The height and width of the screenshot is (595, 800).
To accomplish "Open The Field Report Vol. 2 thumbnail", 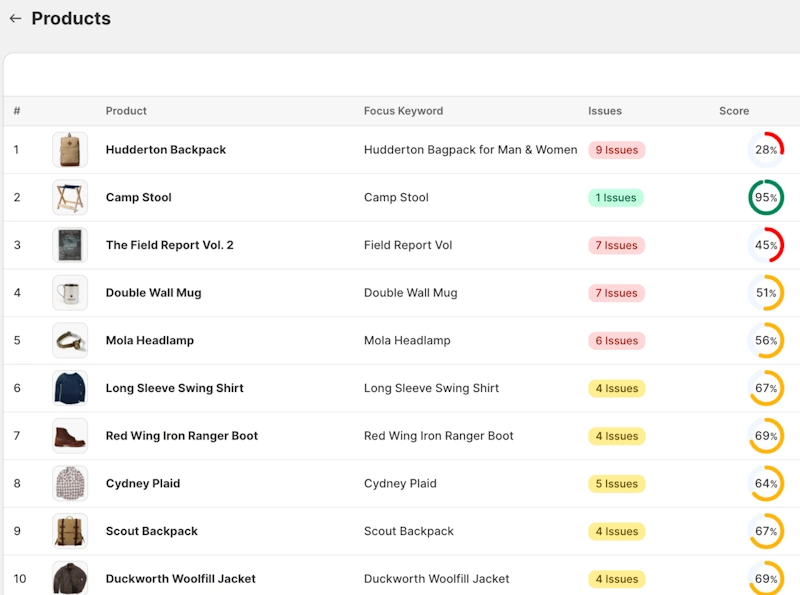I will [x=70, y=245].
